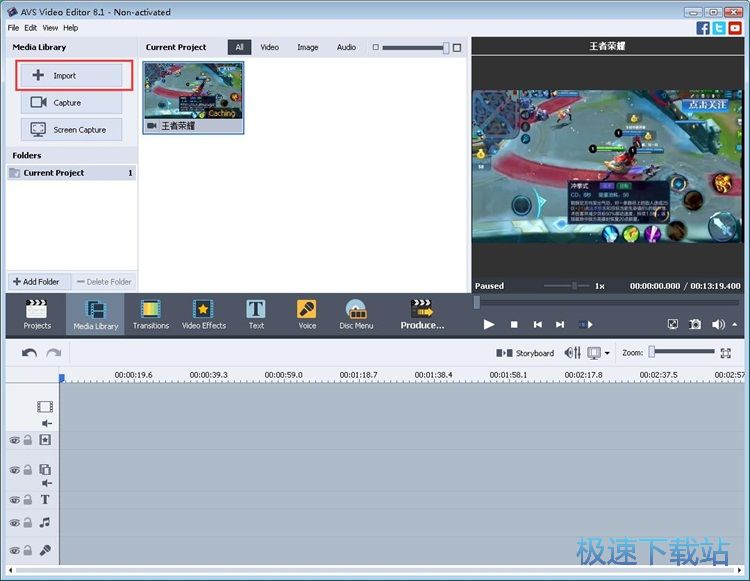Open the View menu
750x581 pixels.
pyautogui.click(x=50, y=28)
